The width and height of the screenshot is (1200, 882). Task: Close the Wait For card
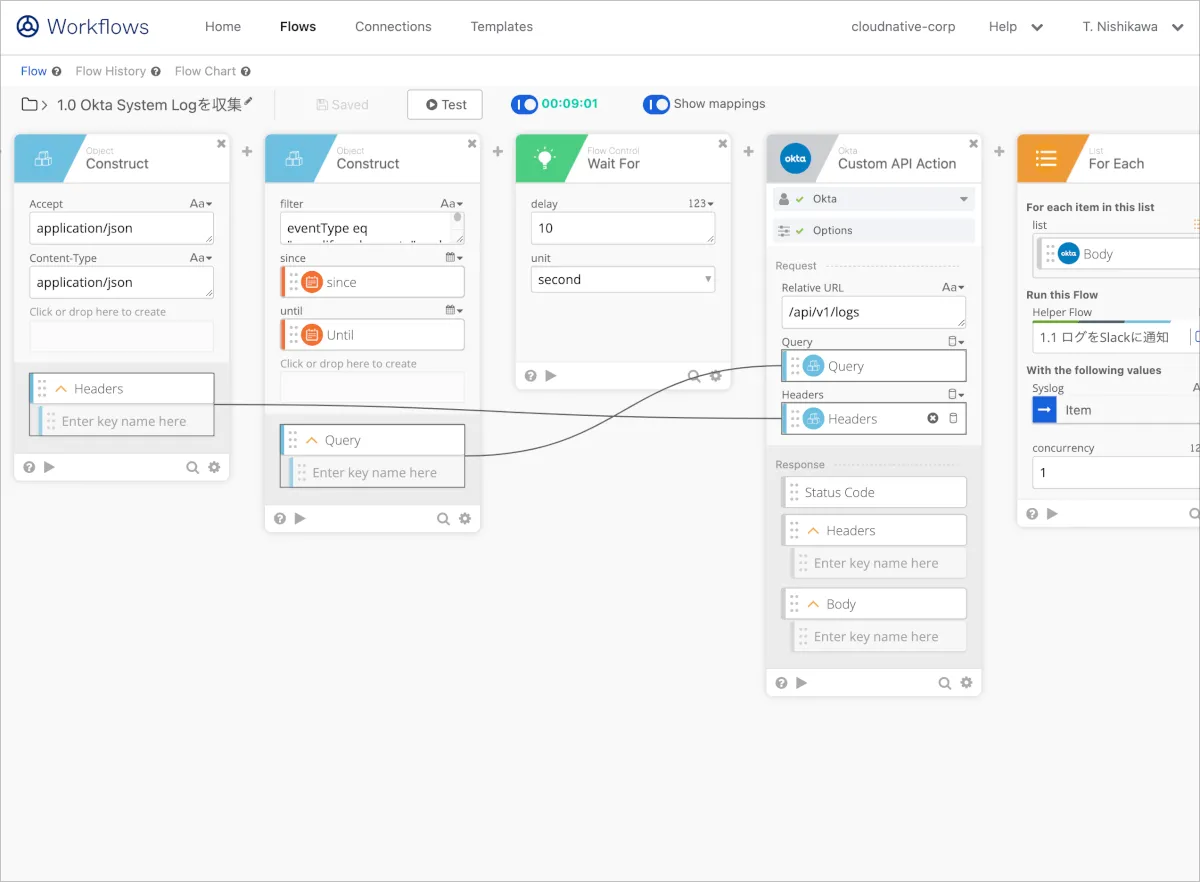[723, 144]
